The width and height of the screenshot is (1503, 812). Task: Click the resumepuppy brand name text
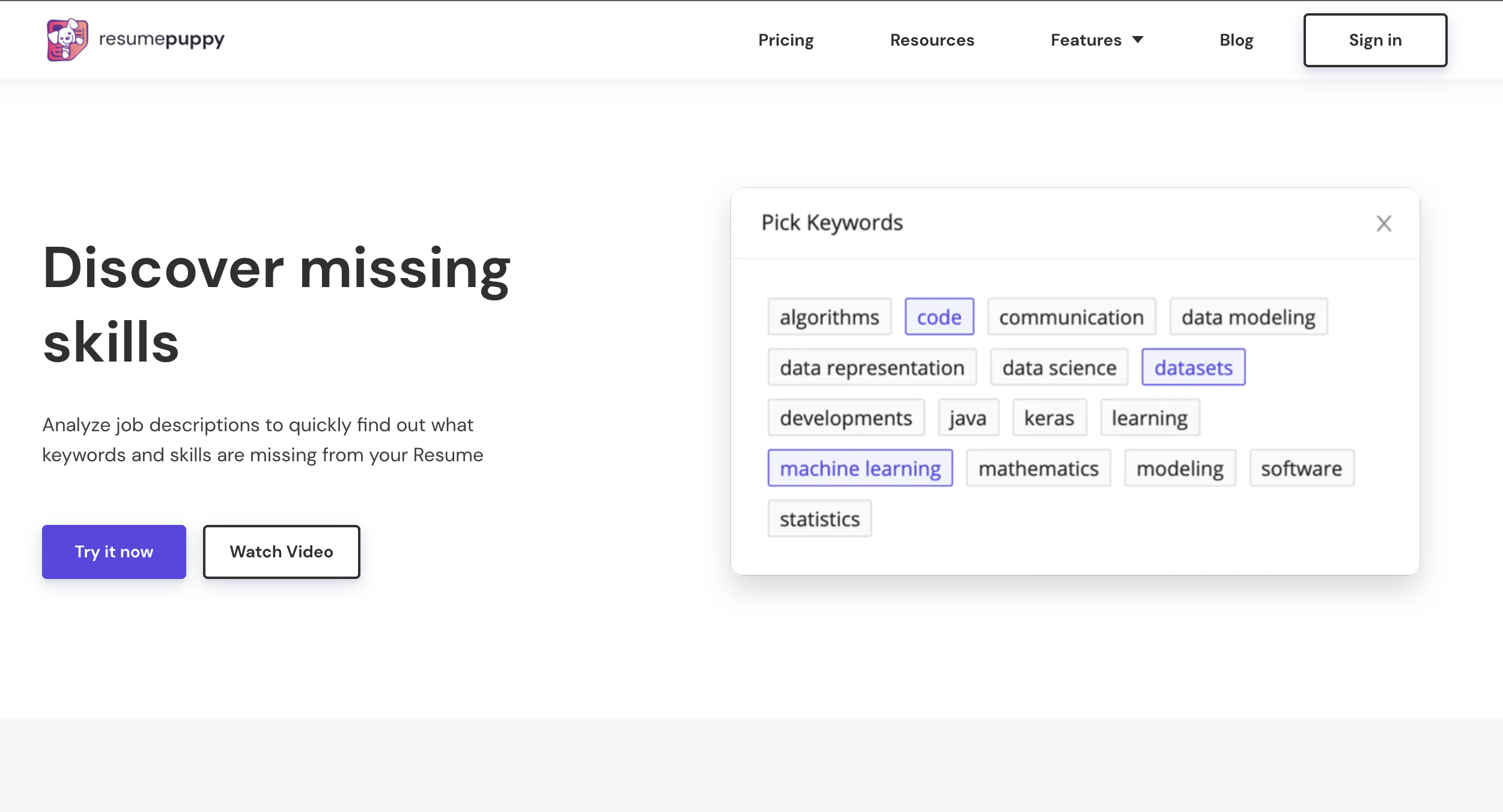(162, 40)
